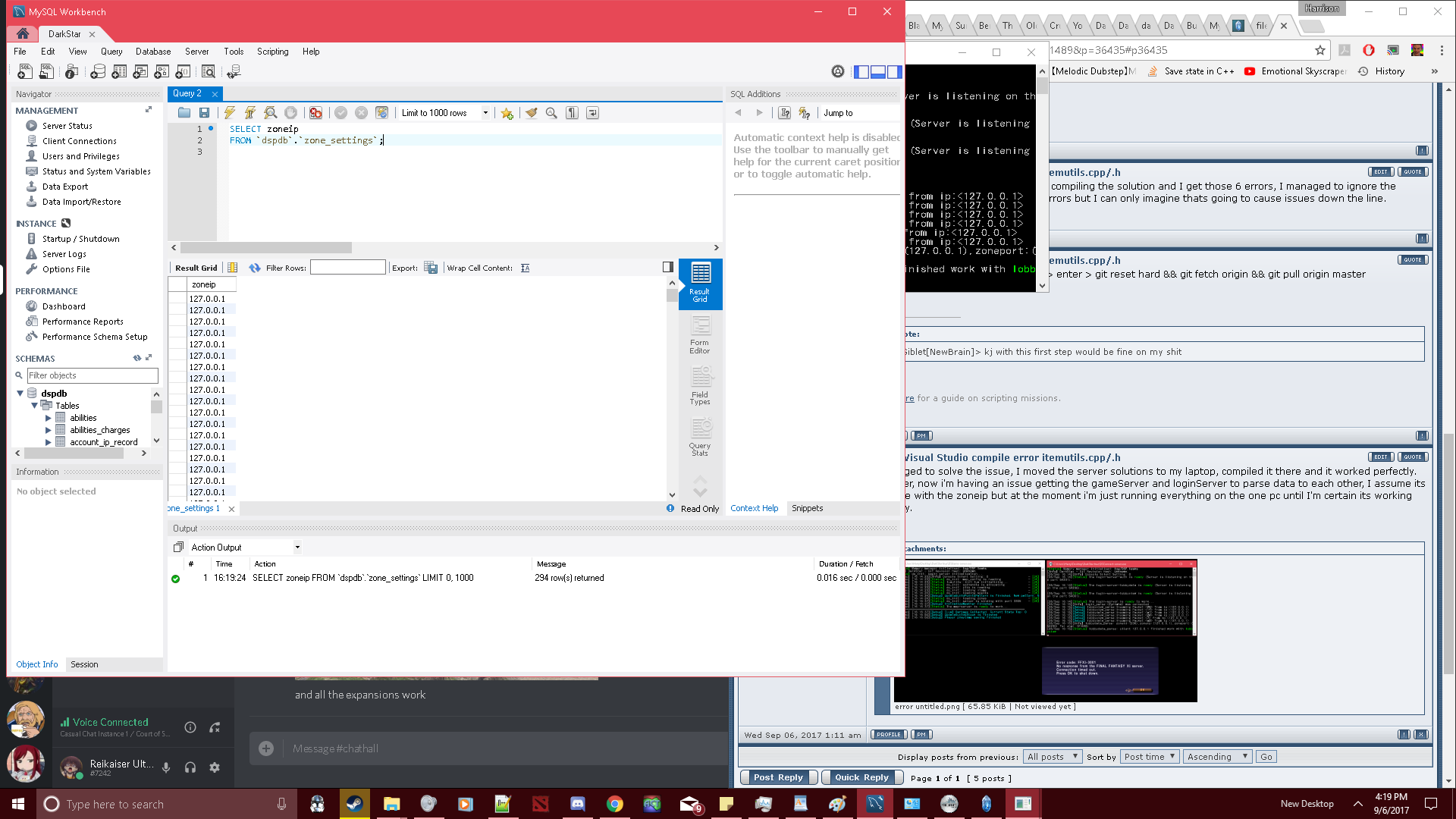Switch to the Snippets tab
Image resolution: width=1456 pixels, height=819 pixels.
click(x=807, y=508)
